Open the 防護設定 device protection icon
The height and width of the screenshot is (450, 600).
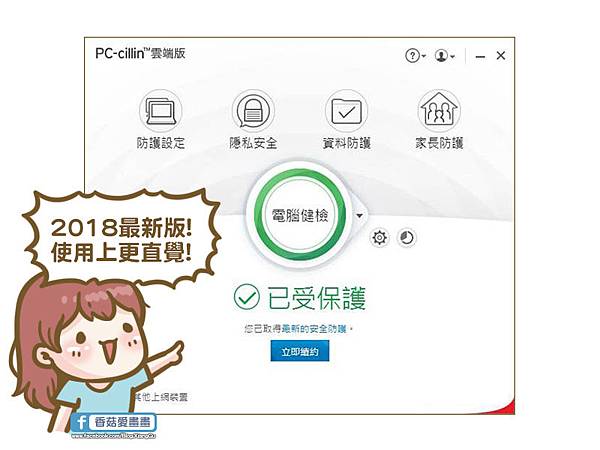click(x=161, y=111)
